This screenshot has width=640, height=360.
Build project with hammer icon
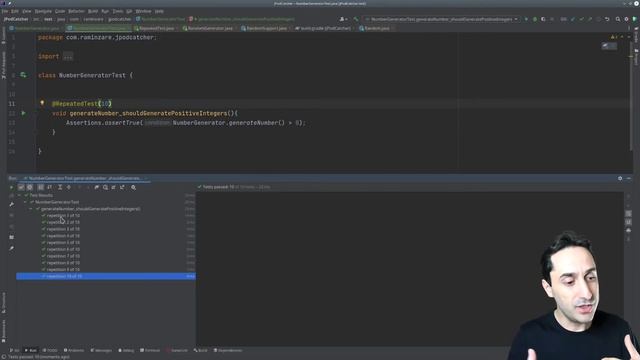356,19
